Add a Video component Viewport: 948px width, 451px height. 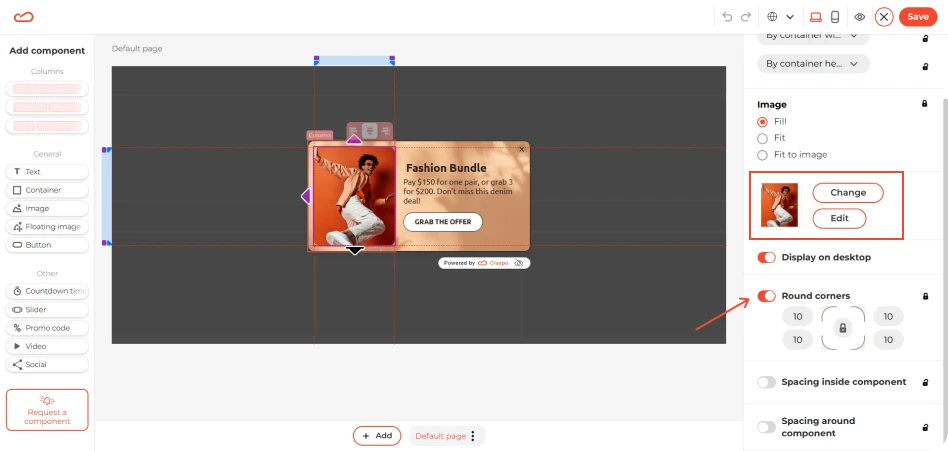pos(47,346)
